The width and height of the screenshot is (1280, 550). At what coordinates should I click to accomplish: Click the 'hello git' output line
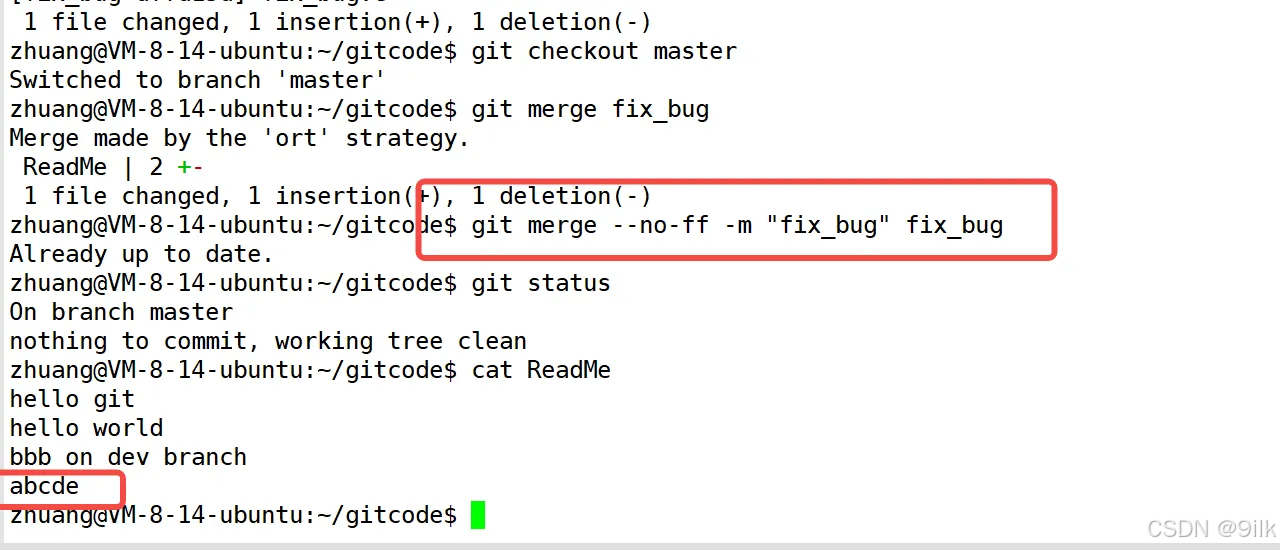coord(72,399)
